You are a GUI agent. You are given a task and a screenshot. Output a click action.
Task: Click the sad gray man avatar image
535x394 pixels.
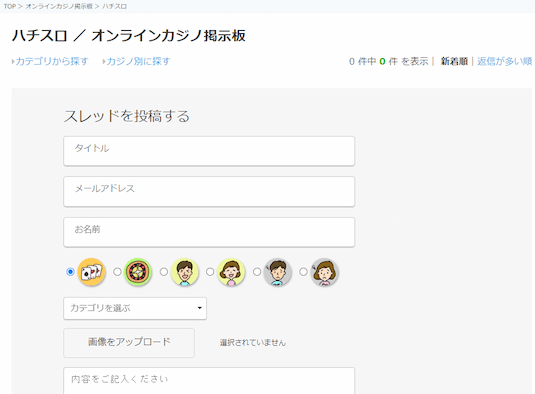click(278, 272)
